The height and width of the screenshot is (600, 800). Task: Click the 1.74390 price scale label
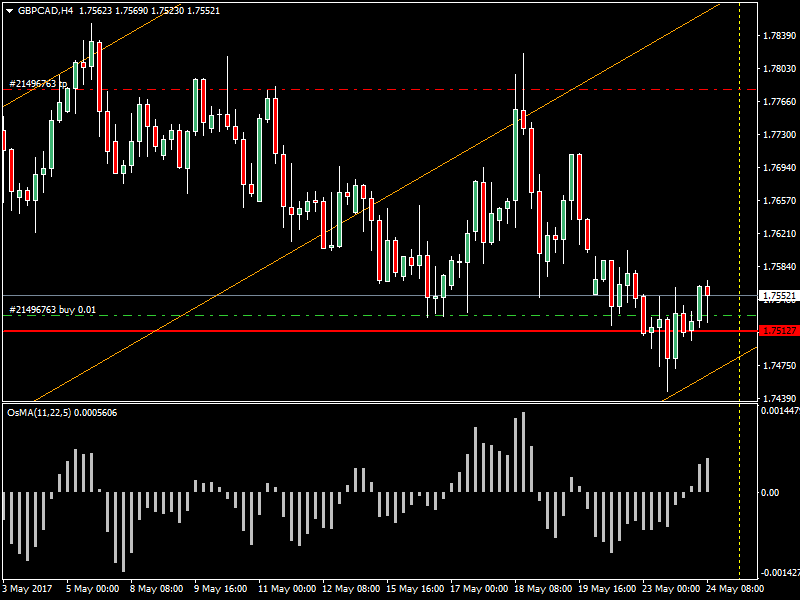point(779,398)
